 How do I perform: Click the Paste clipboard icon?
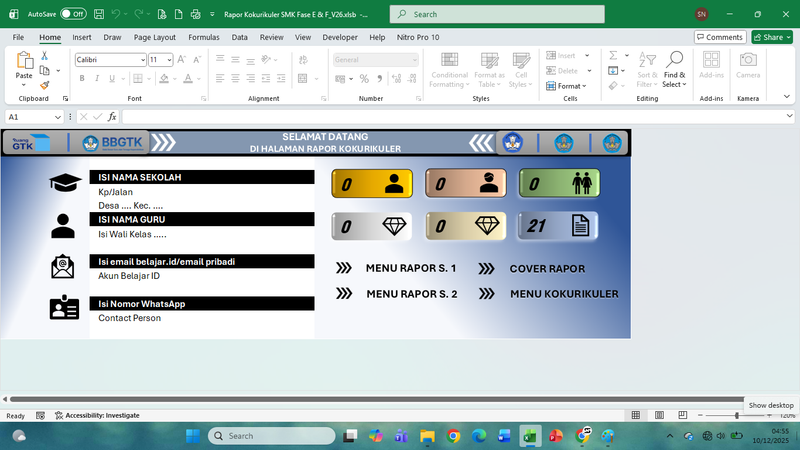point(24,60)
